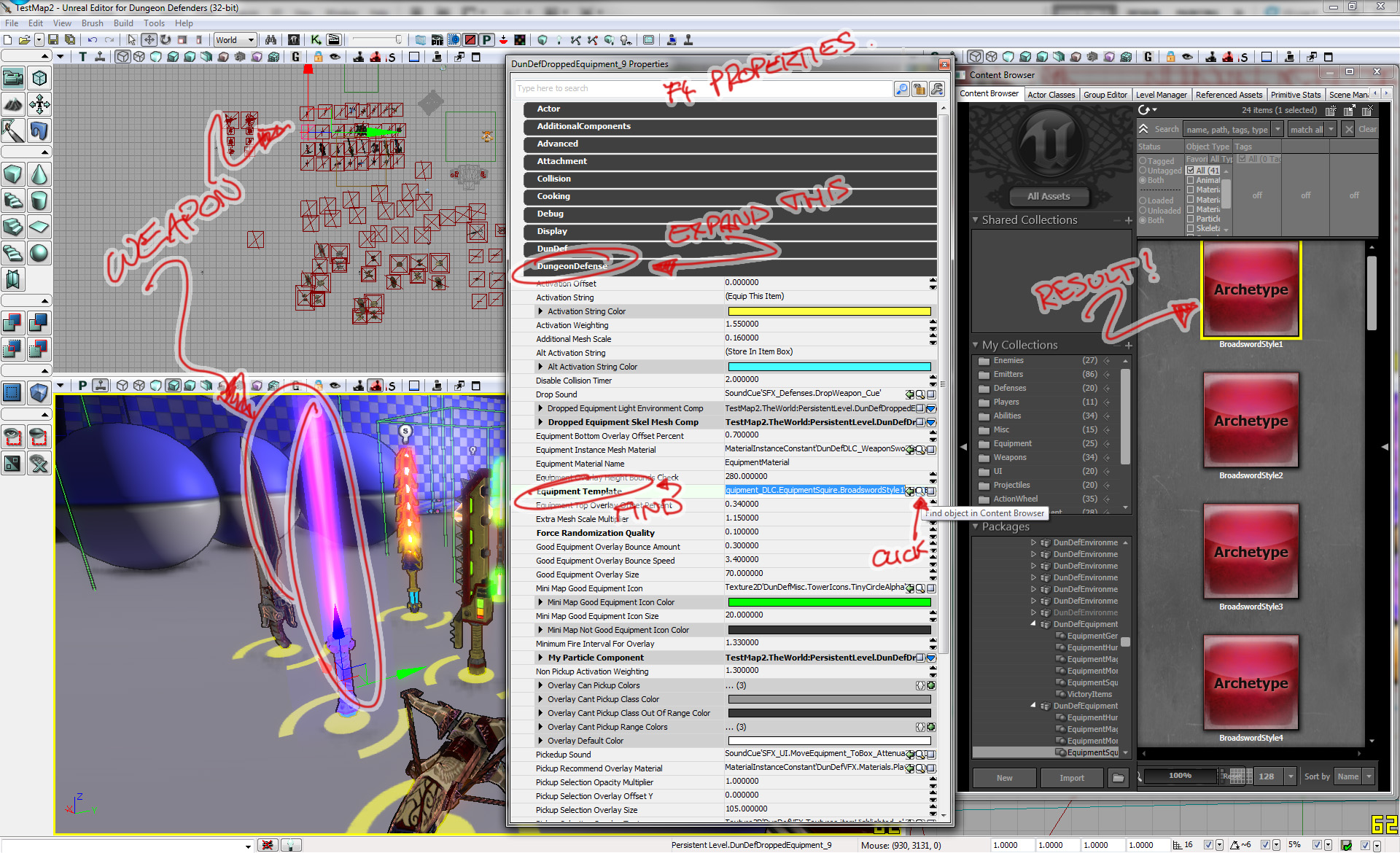Viewport: 1400px width, 853px height.
Task: Select the BroadswordStyle2 archetype thumbnail
Action: click(x=1251, y=421)
